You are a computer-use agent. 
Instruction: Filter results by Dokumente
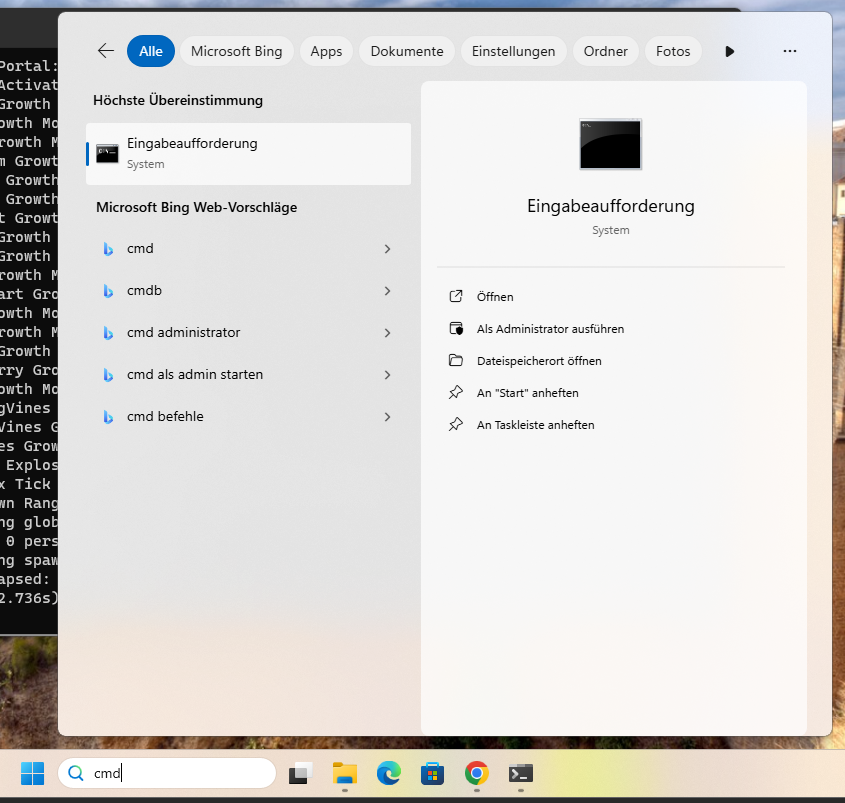(x=406, y=51)
